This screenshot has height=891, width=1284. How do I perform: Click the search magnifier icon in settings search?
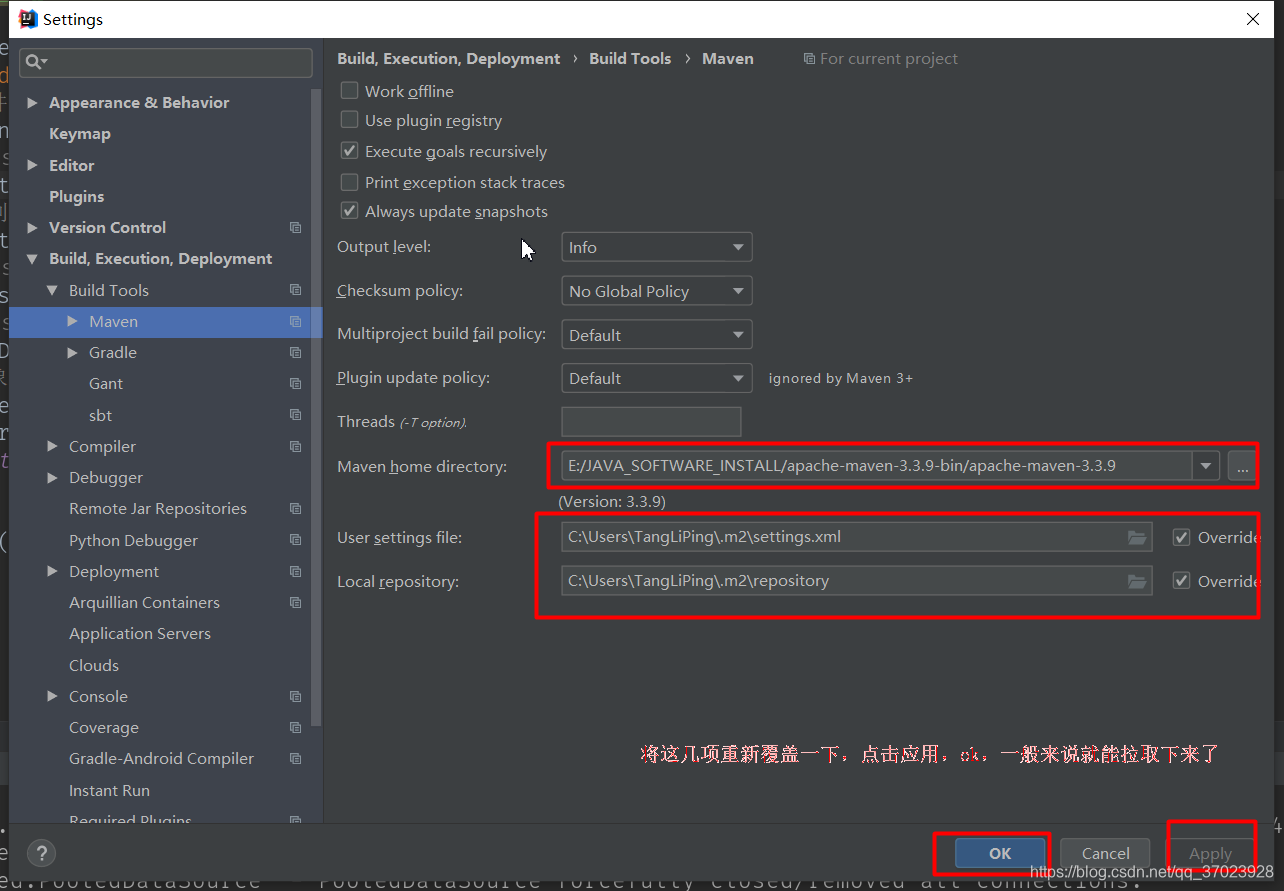coord(34,62)
